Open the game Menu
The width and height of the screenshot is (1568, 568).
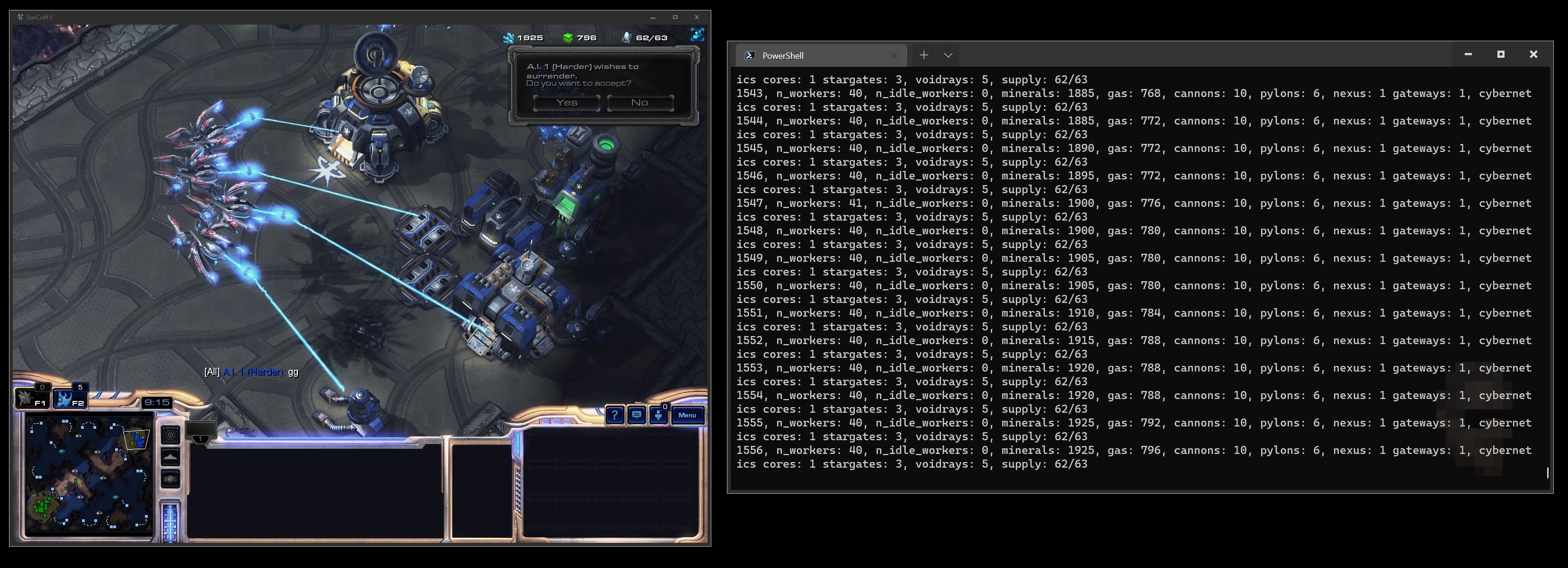(687, 416)
